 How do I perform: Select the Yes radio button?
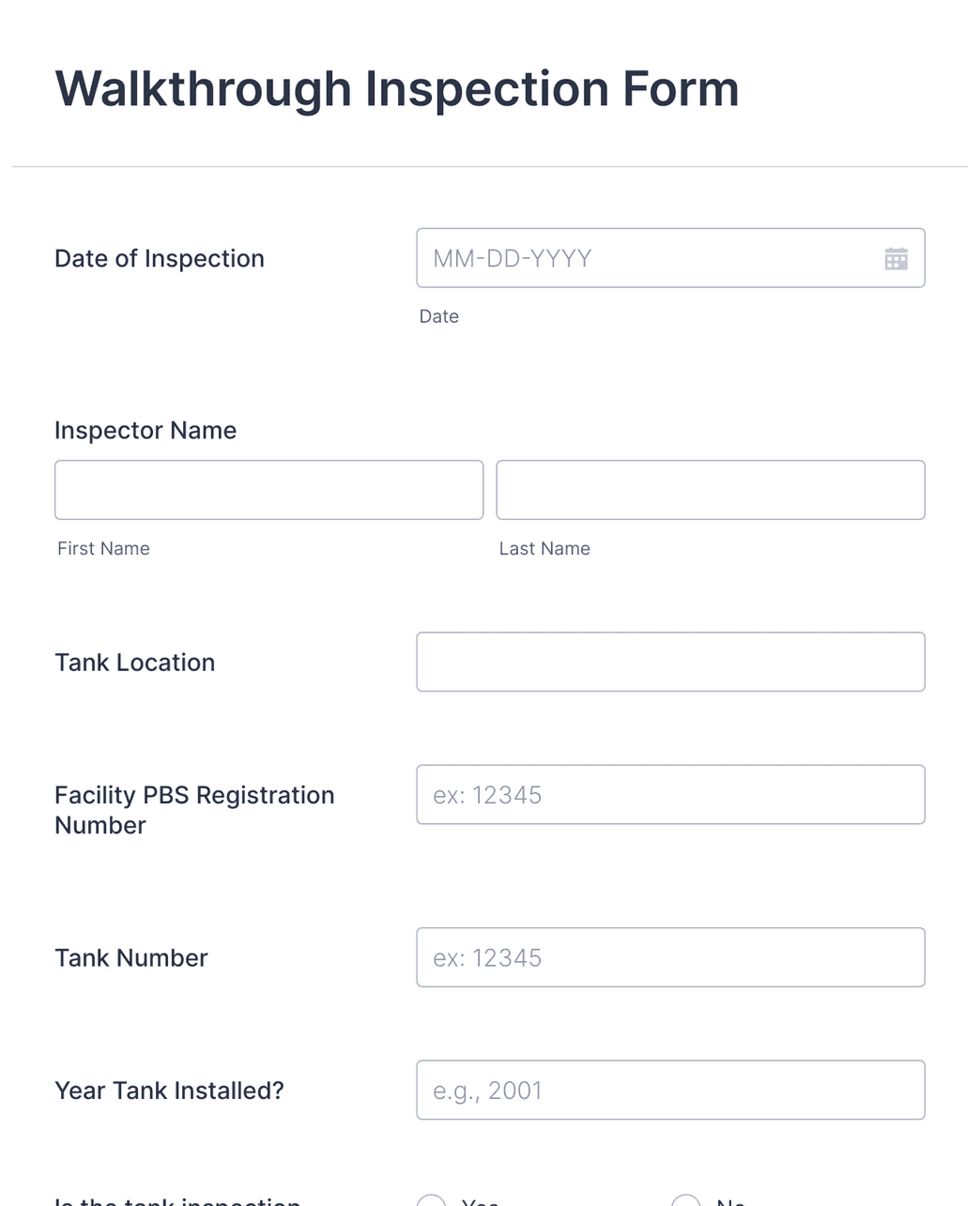point(431,1202)
